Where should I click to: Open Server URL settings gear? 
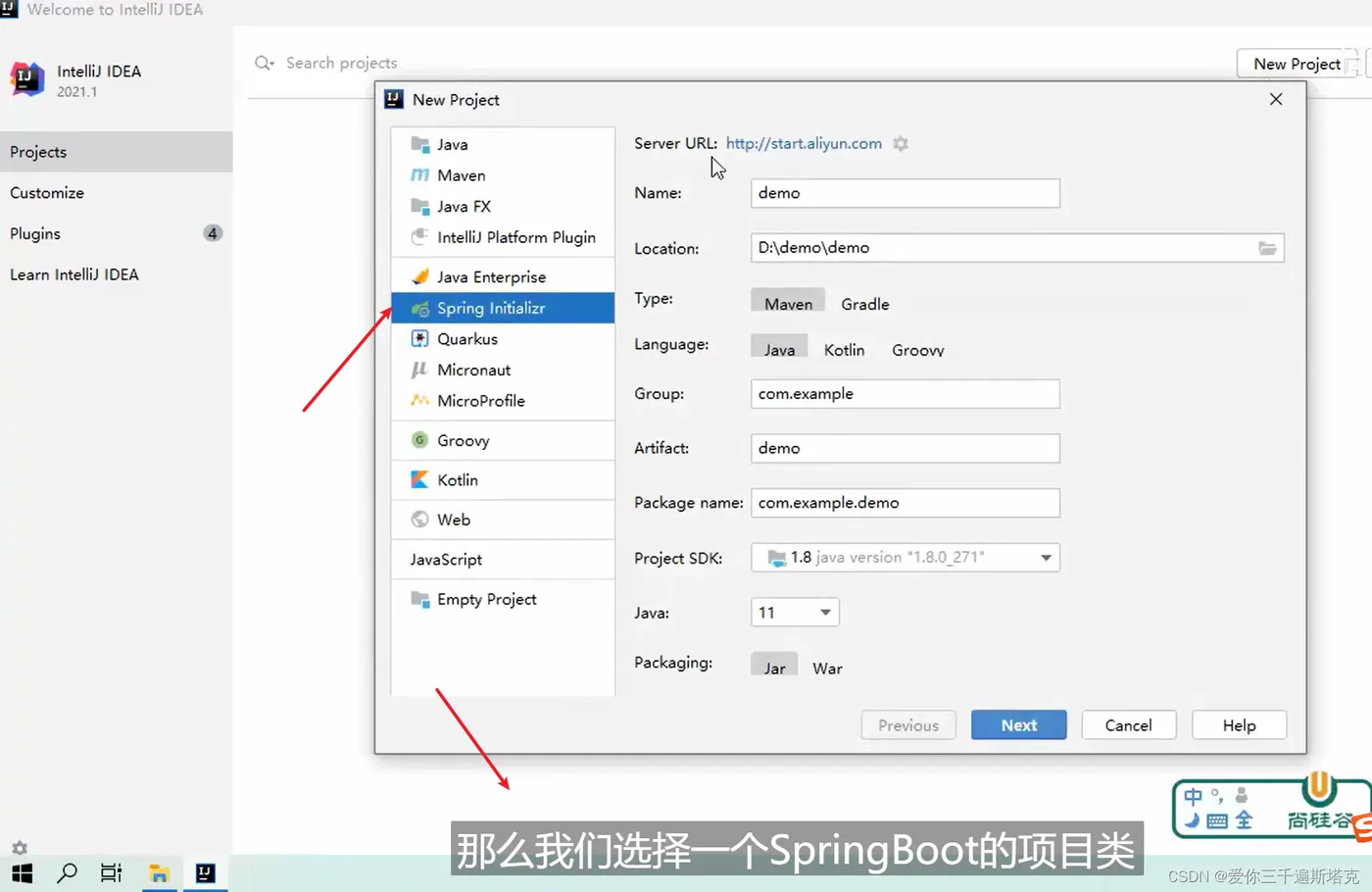click(901, 143)
